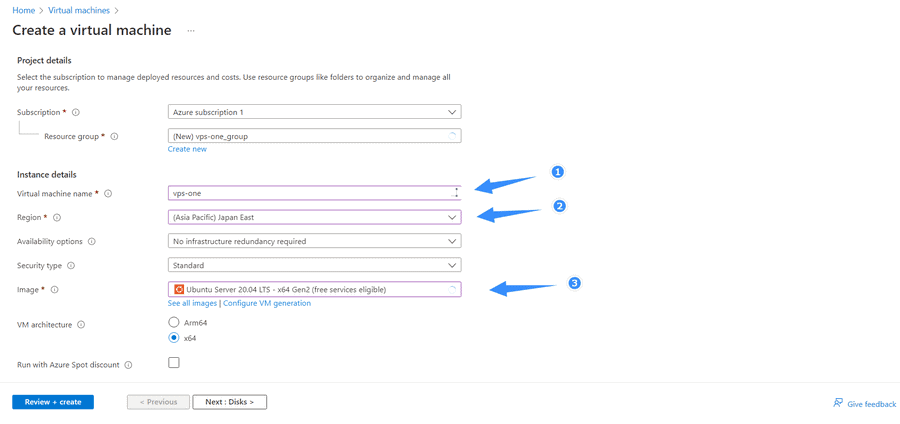Open the Image dropdown with Ubuntu Server
900x424 pixels.
[x=315, y=290]
